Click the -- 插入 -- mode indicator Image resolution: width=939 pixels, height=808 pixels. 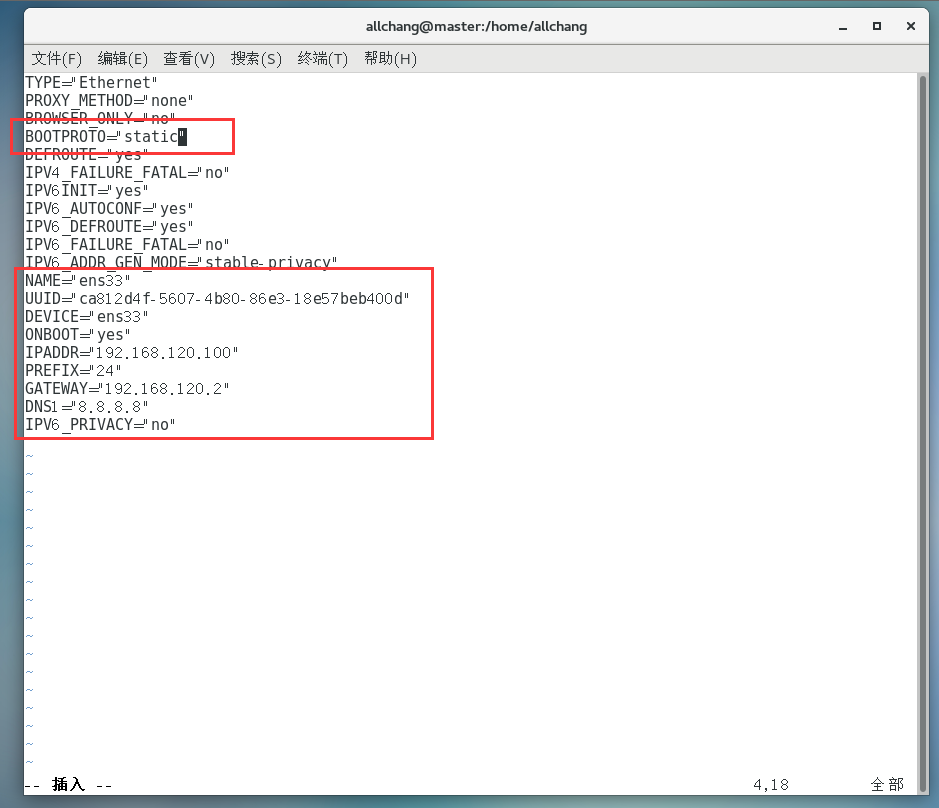tap(68, 785)
